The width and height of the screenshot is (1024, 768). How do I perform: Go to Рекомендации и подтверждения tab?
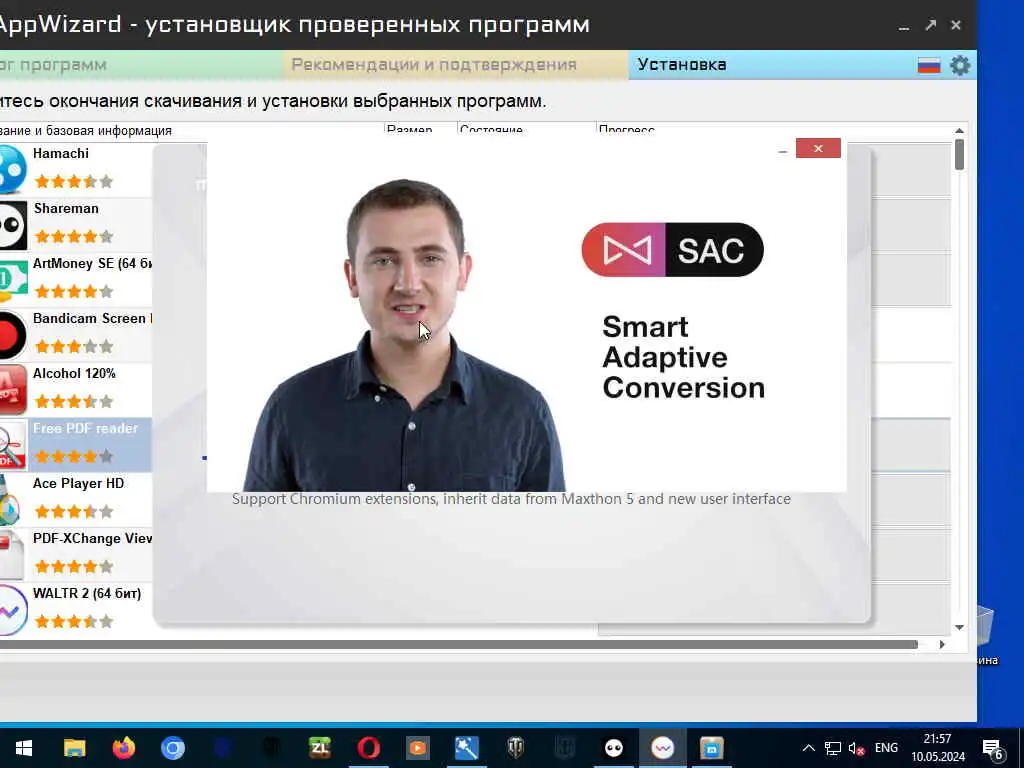(x=434, y=65)
